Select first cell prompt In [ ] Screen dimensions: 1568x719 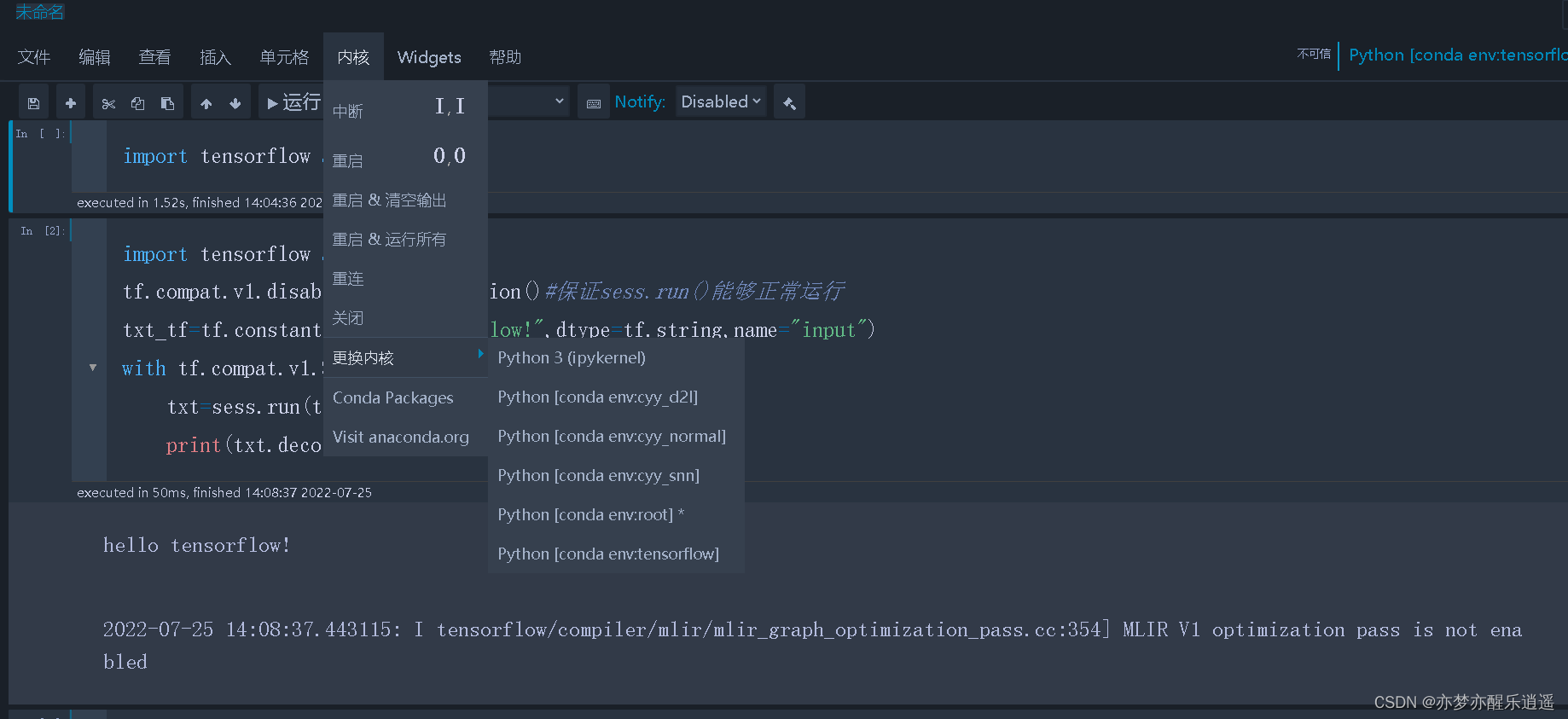point(41,134)
